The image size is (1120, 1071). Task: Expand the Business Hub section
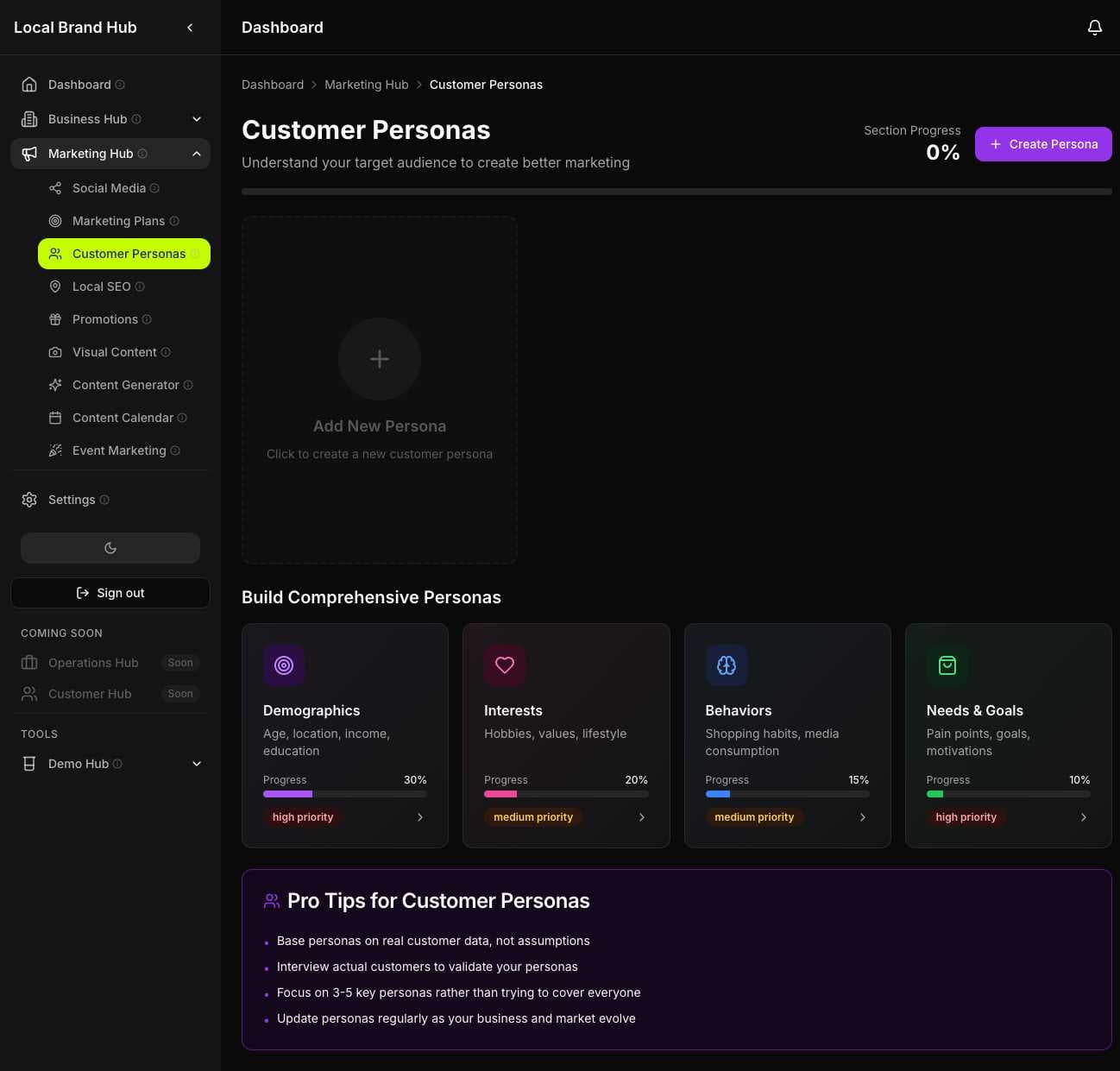196,119
